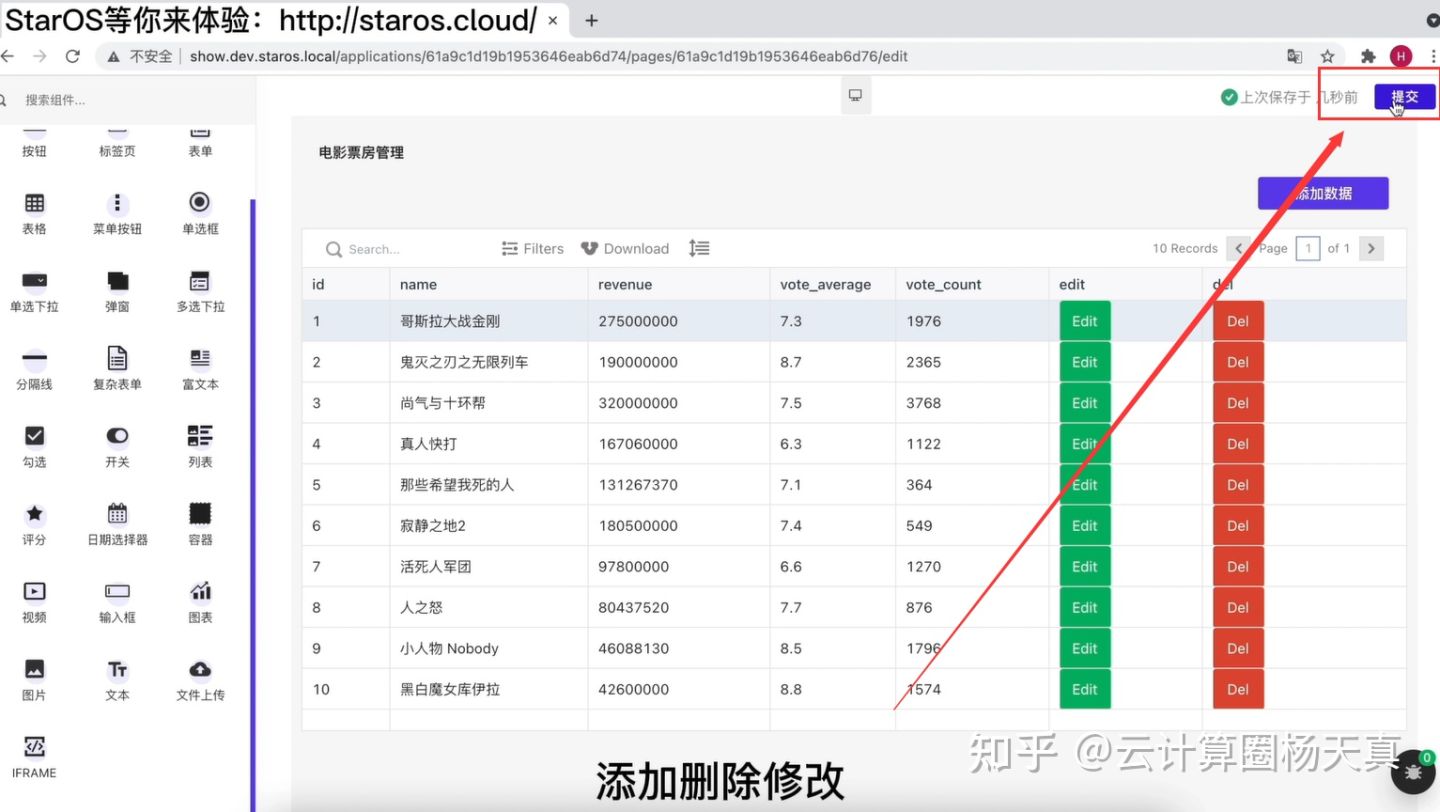
Task: Open the browser extensions puzzle icon
Action: [x=1369, y=56]
